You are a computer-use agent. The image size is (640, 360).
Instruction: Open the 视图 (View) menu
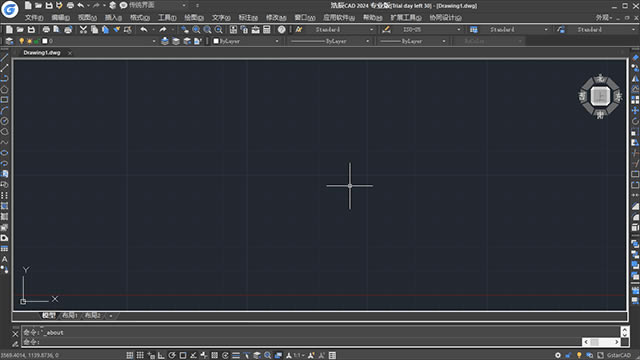(87, 18)
